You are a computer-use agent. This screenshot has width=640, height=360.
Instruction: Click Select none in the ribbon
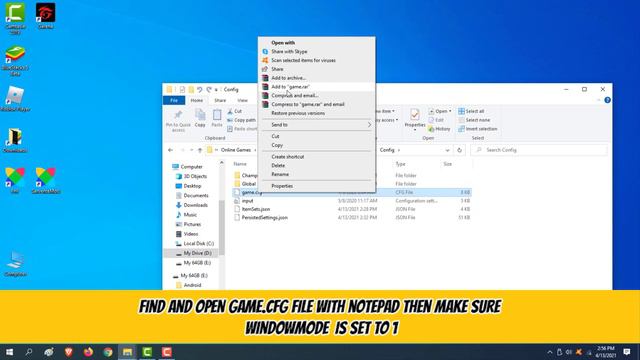pos(474,120)
